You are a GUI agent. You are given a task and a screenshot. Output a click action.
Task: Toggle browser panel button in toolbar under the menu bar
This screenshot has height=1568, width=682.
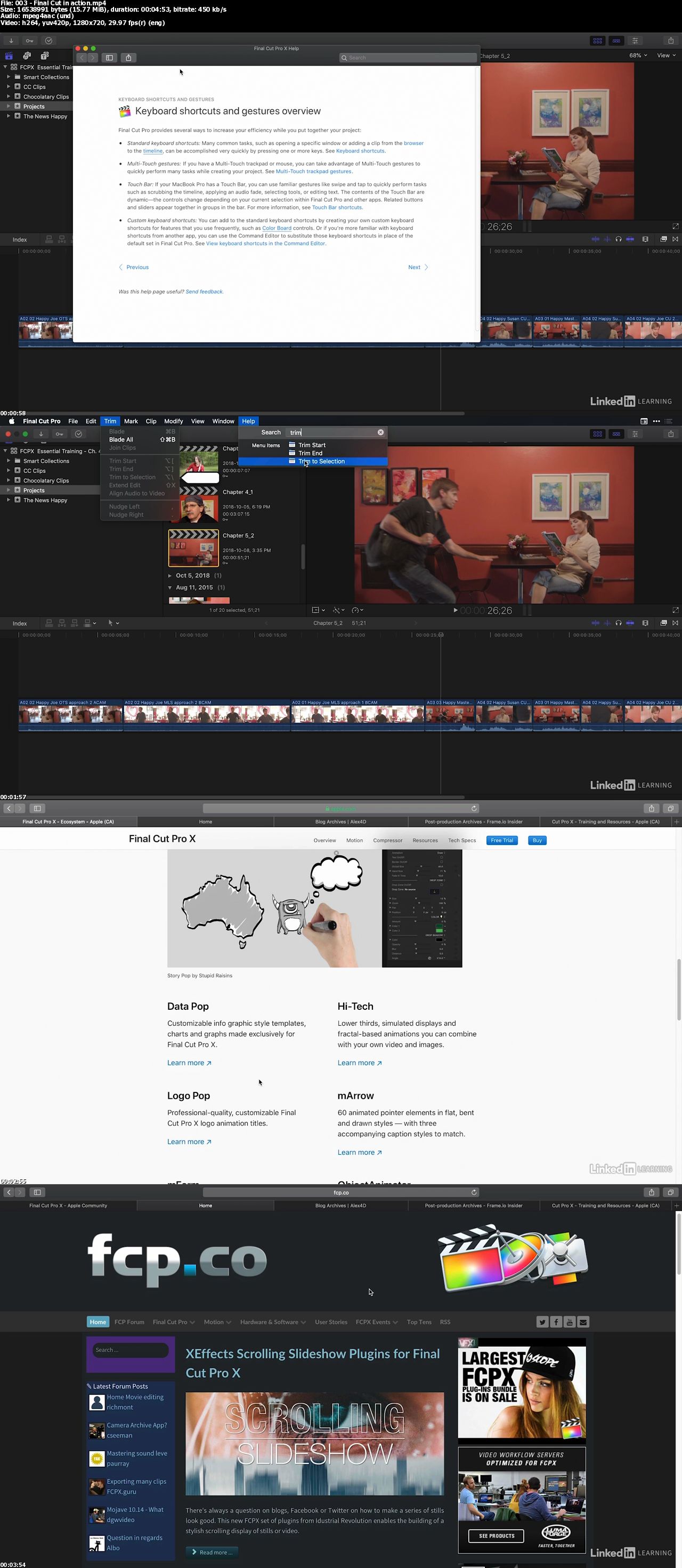click(597, 434)
